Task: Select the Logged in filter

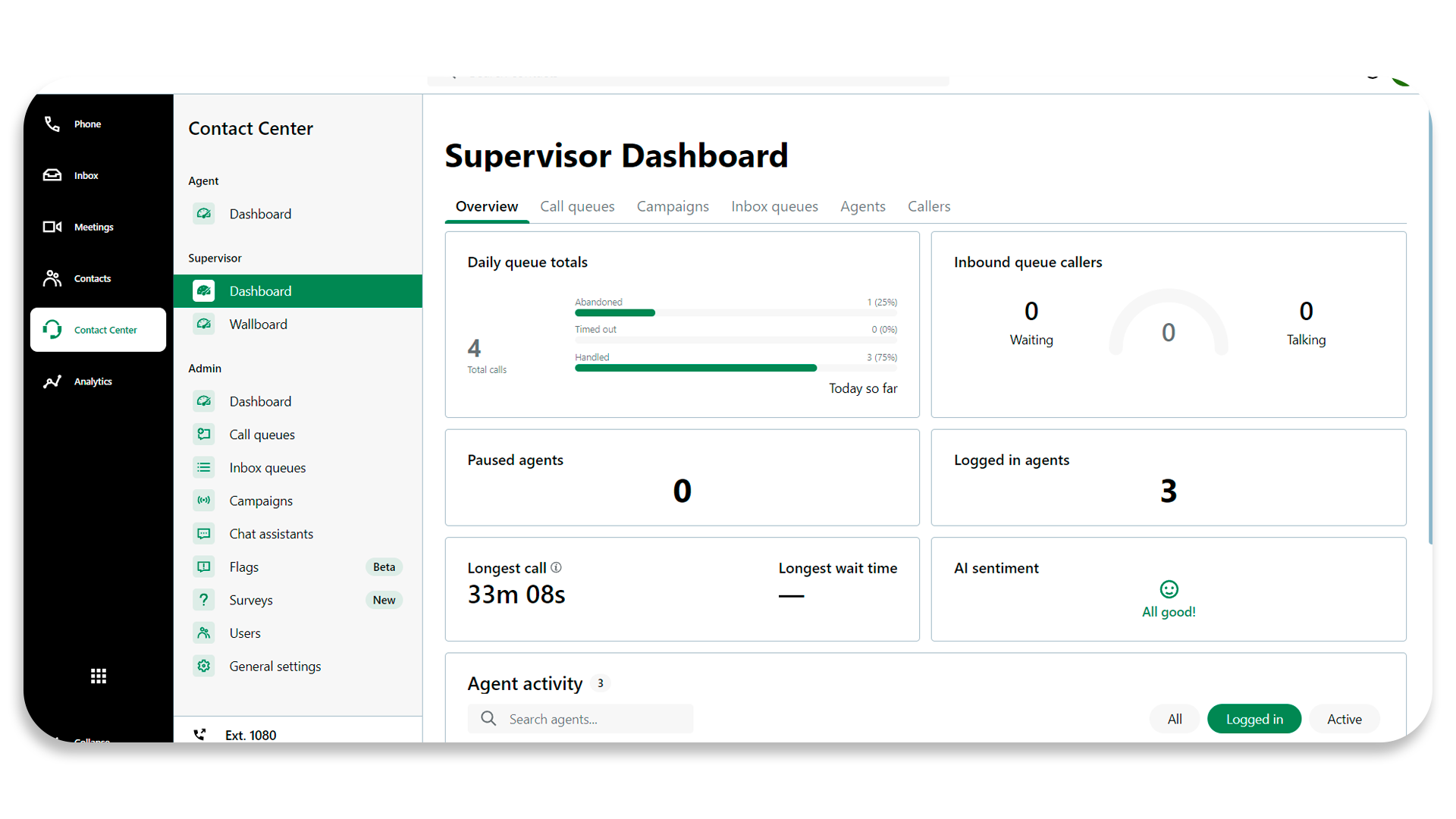Action: click(x=1254, y=719)
